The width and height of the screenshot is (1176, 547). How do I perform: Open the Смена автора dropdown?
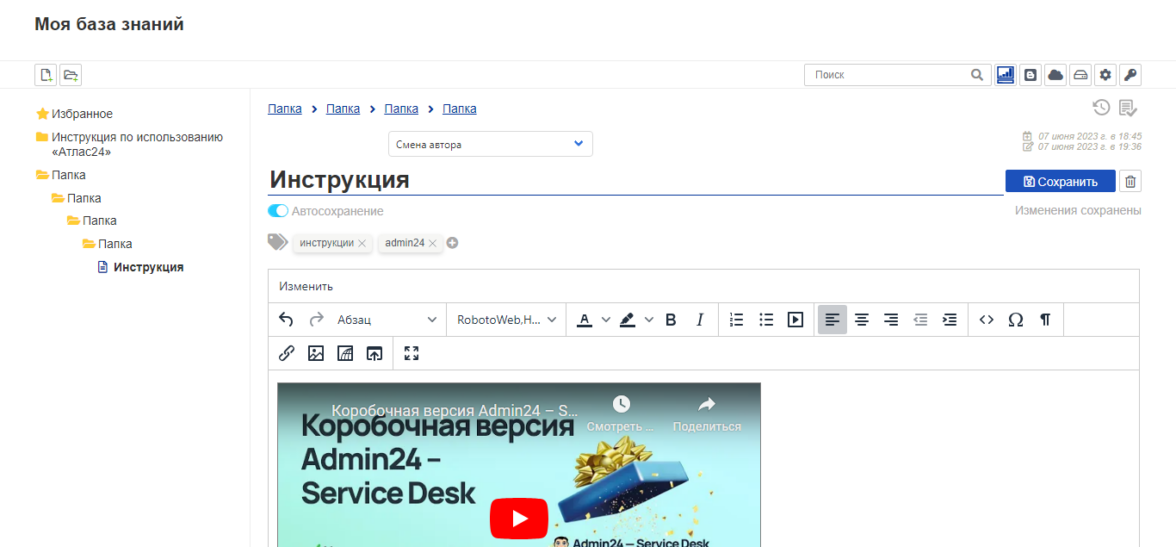click(x=490, y=144)
